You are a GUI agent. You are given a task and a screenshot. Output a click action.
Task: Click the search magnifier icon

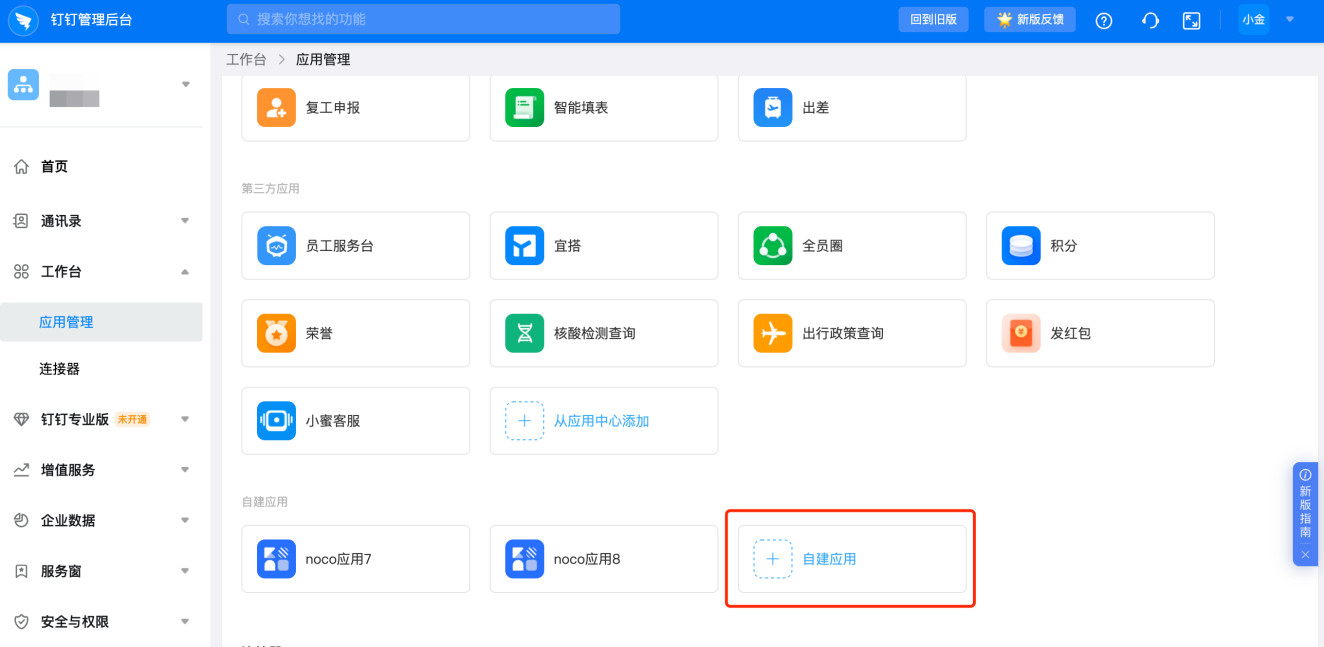pyautogui.click(x=243, y=19)
